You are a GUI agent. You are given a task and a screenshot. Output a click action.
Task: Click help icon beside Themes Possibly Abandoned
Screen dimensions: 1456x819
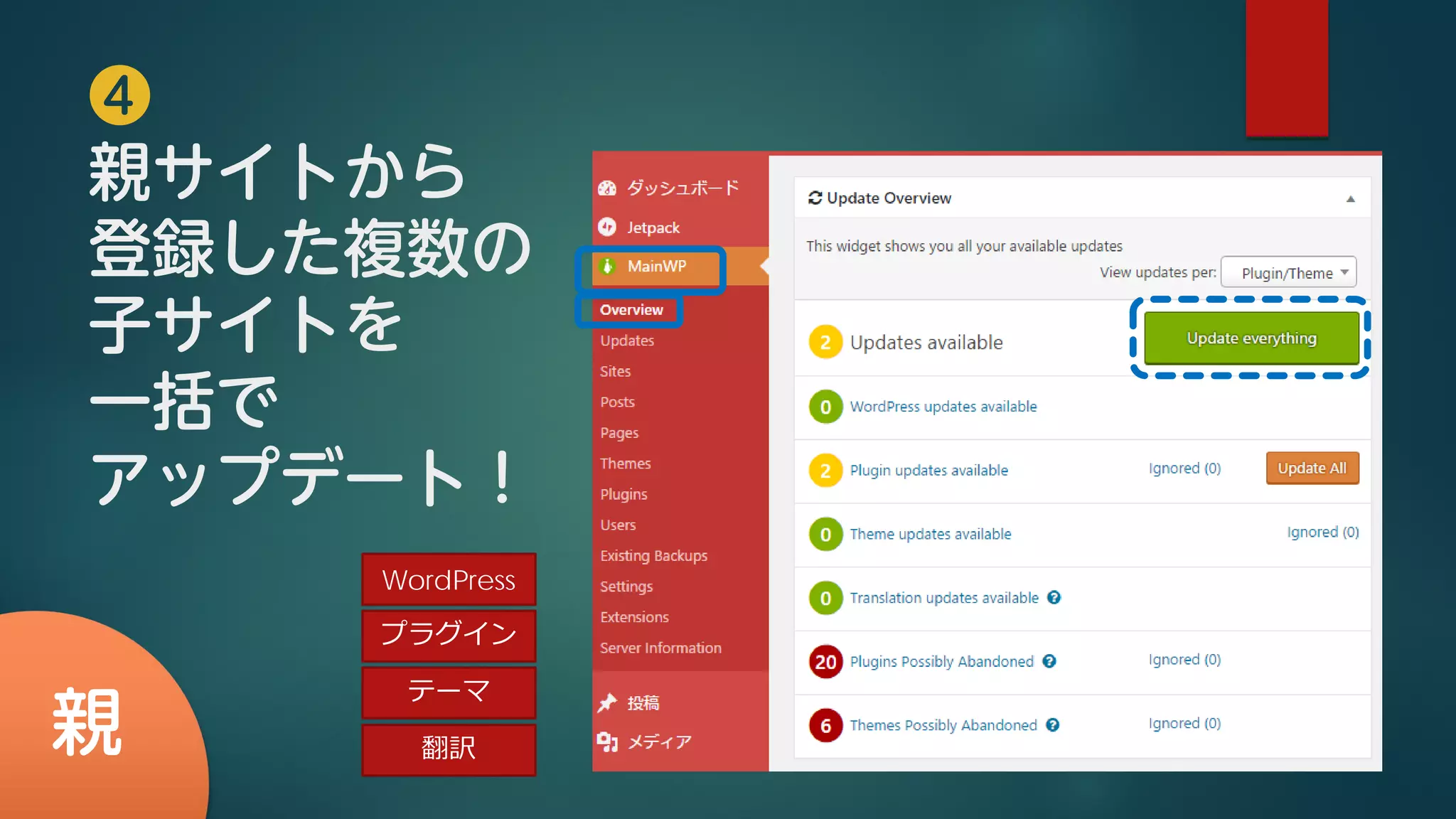click(x=1052, y=725)
